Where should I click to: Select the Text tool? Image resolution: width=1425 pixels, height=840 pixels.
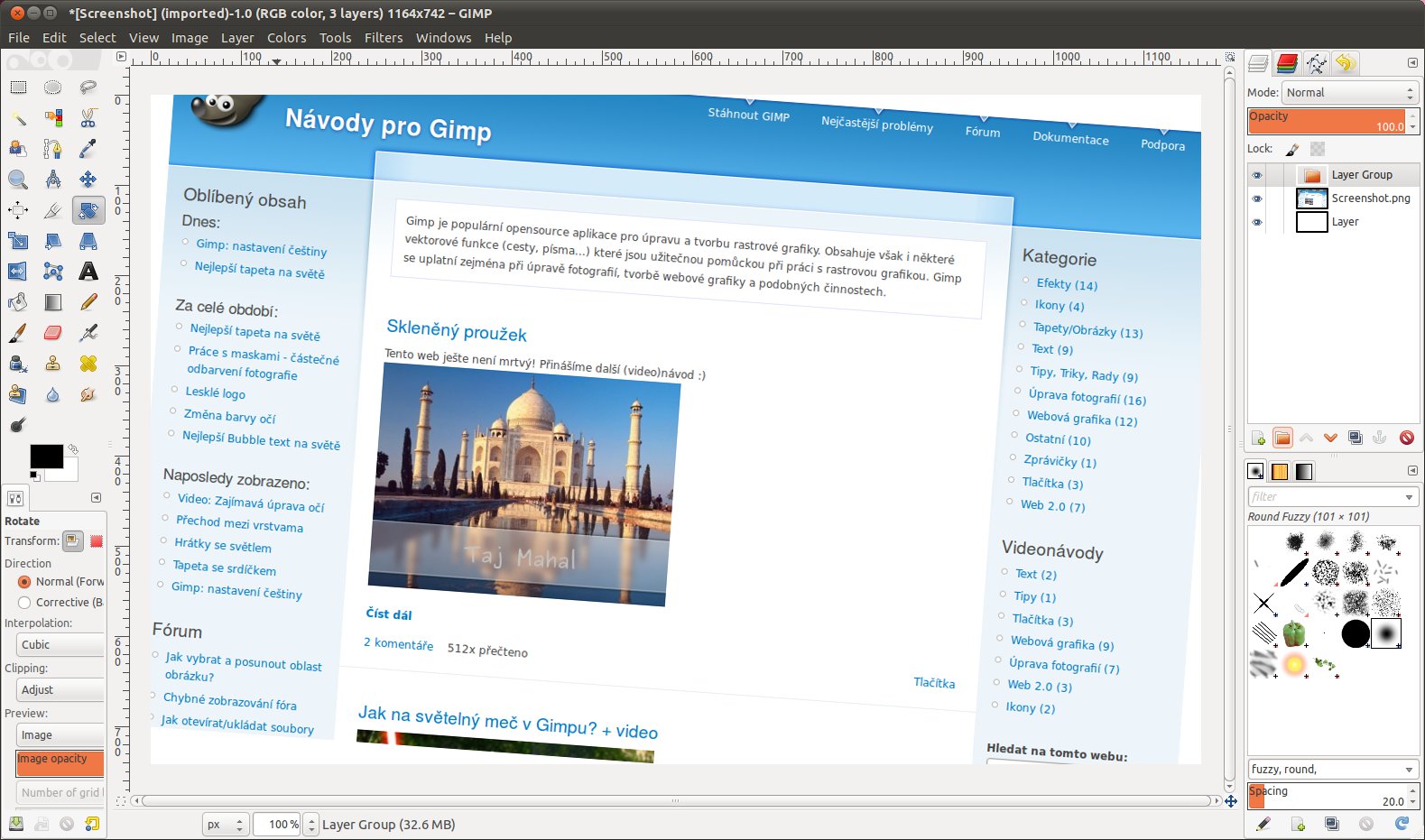tap(88, 272)
